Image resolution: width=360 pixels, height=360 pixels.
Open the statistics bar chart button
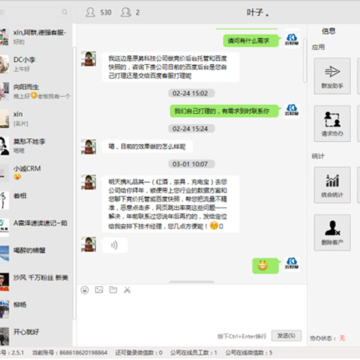[332, 185]
